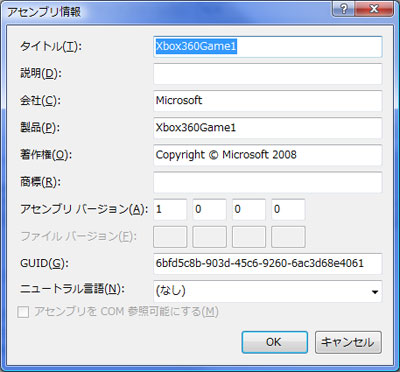The image size is (400, 372).
Task: Click the キャンセル button
Action: tap(348, 342)
